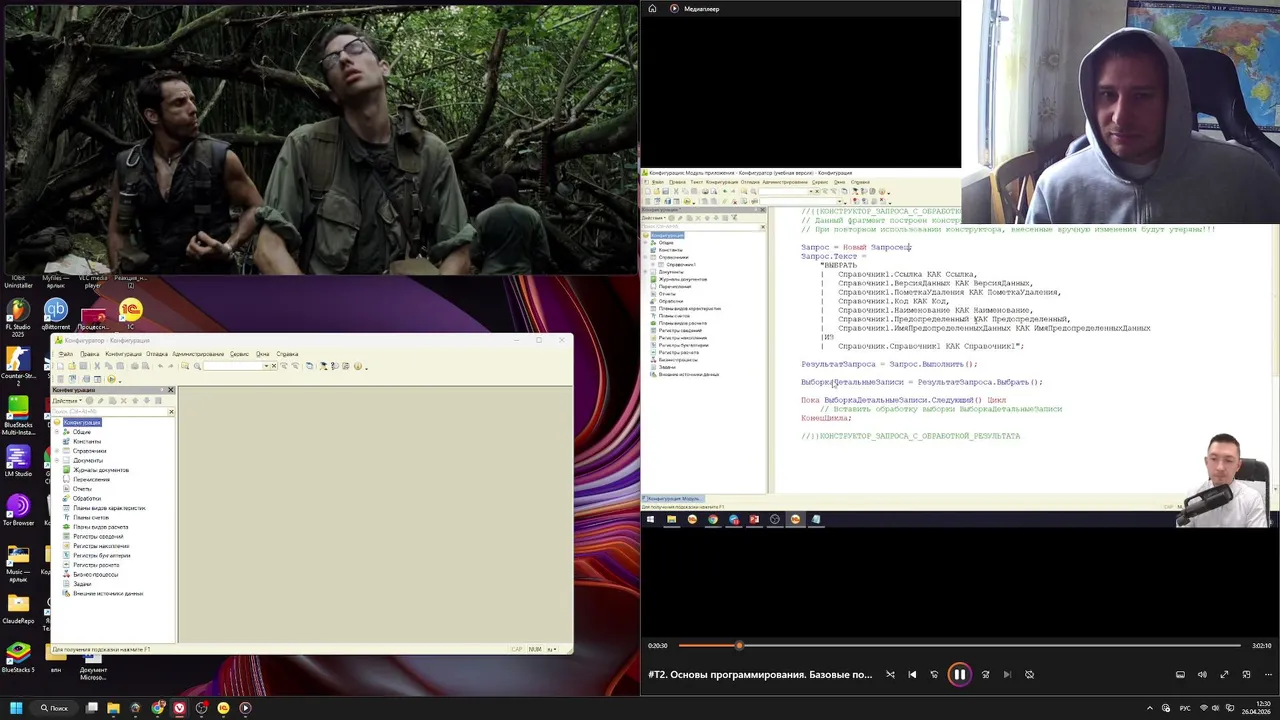Select Обработки in the configuration tree

[87, 498]
